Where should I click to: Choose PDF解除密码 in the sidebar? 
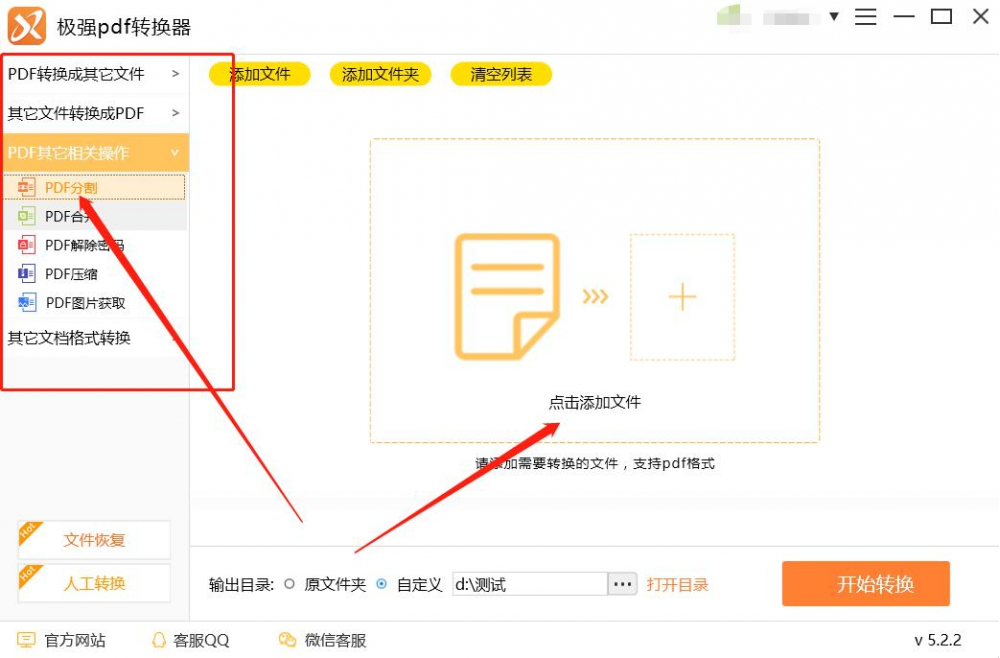point(95,245)
